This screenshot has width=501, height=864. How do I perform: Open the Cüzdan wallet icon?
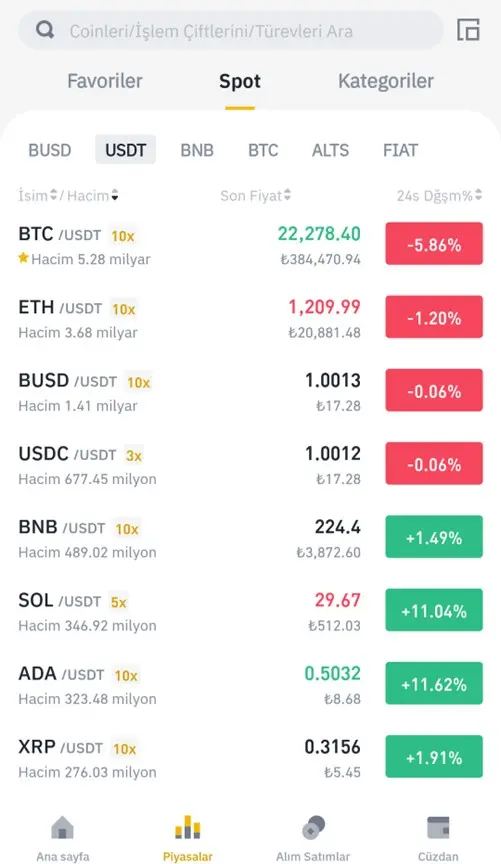coord(438,827)
